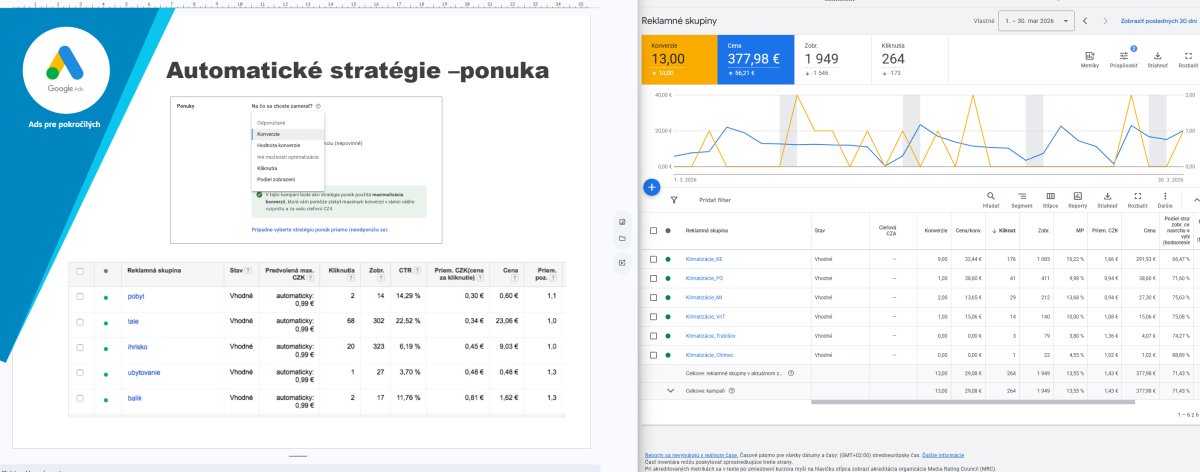Viewport: 1200px width, 472px height.
Task: Click the Zobraziť posledných 30 dní link
Action: tap(1146, 21)
